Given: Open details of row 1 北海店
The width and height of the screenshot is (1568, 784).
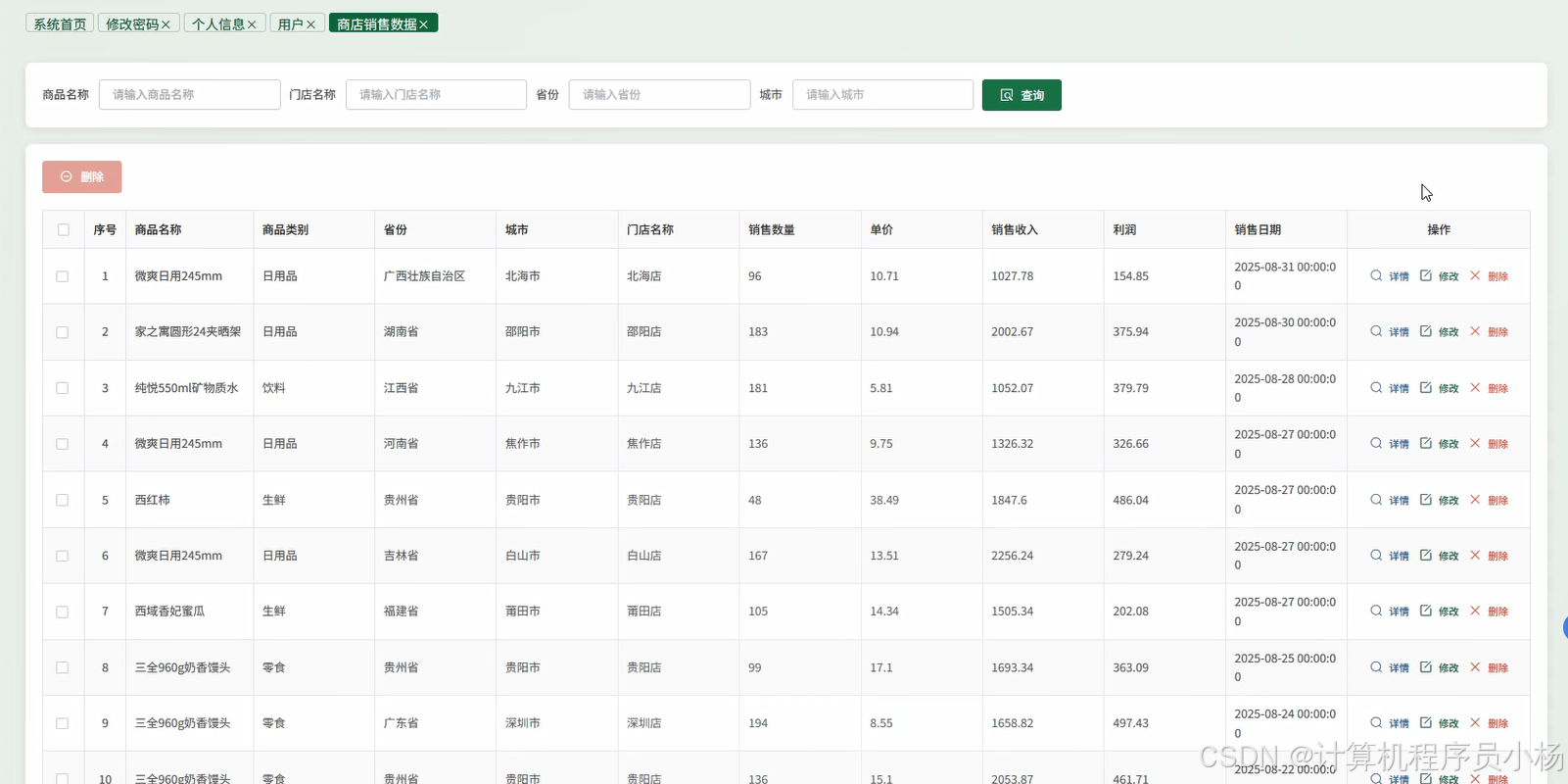Looking at the screenshot, I should coord(1390,276).
